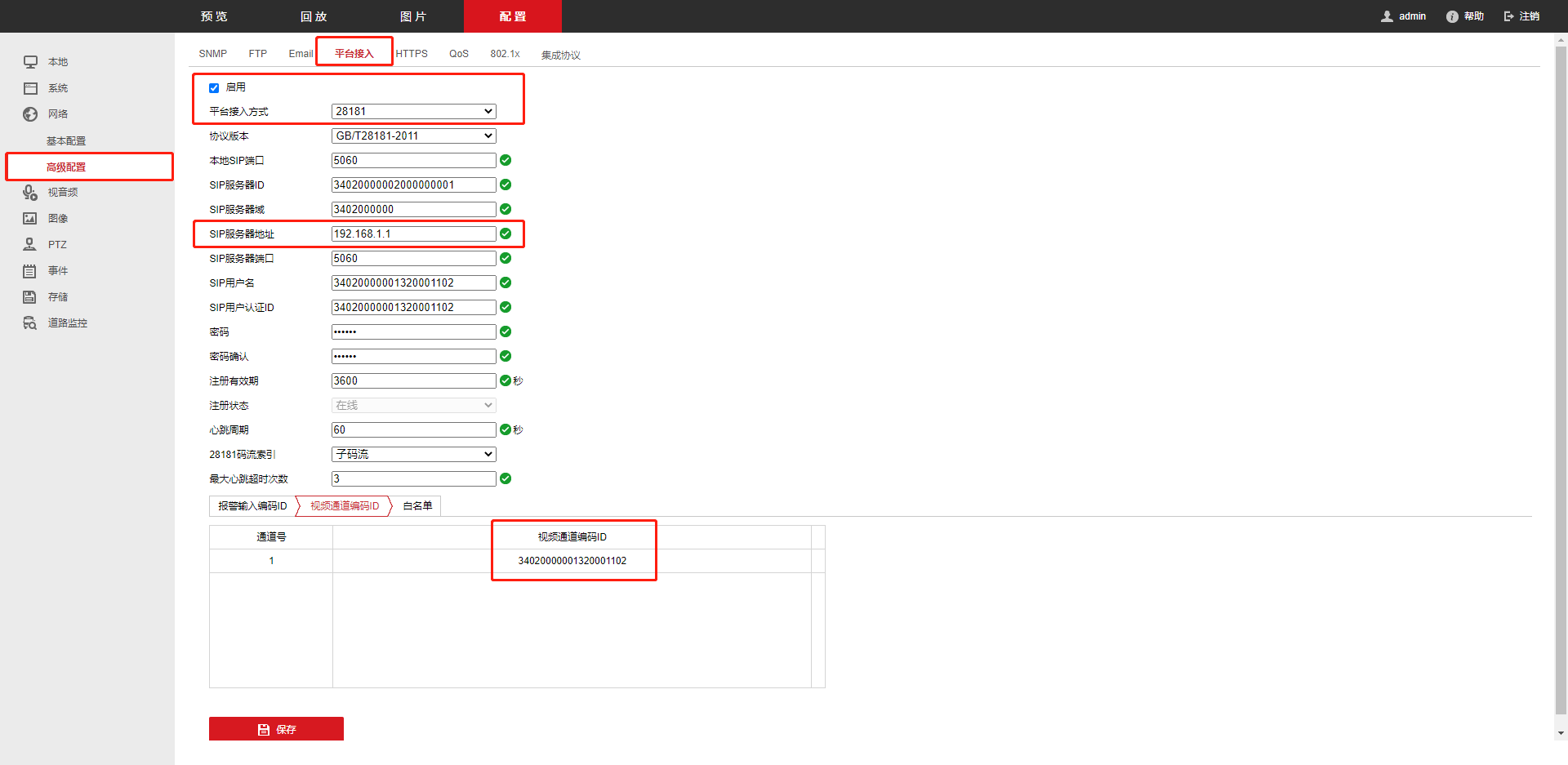
Task: Click green check beside SIP用户认证ID
Action: pyautogui.click(x=506, y=307)
